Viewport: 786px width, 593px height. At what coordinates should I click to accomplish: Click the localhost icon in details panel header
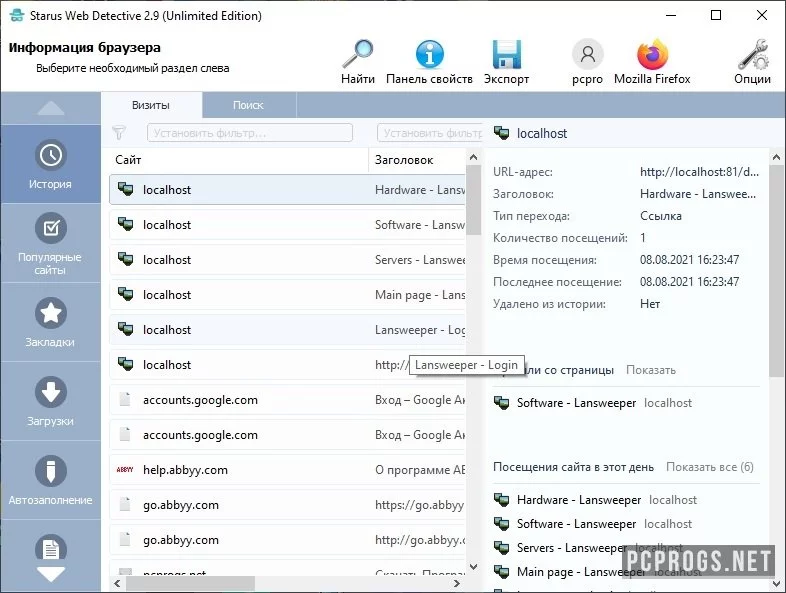(501, 133)
